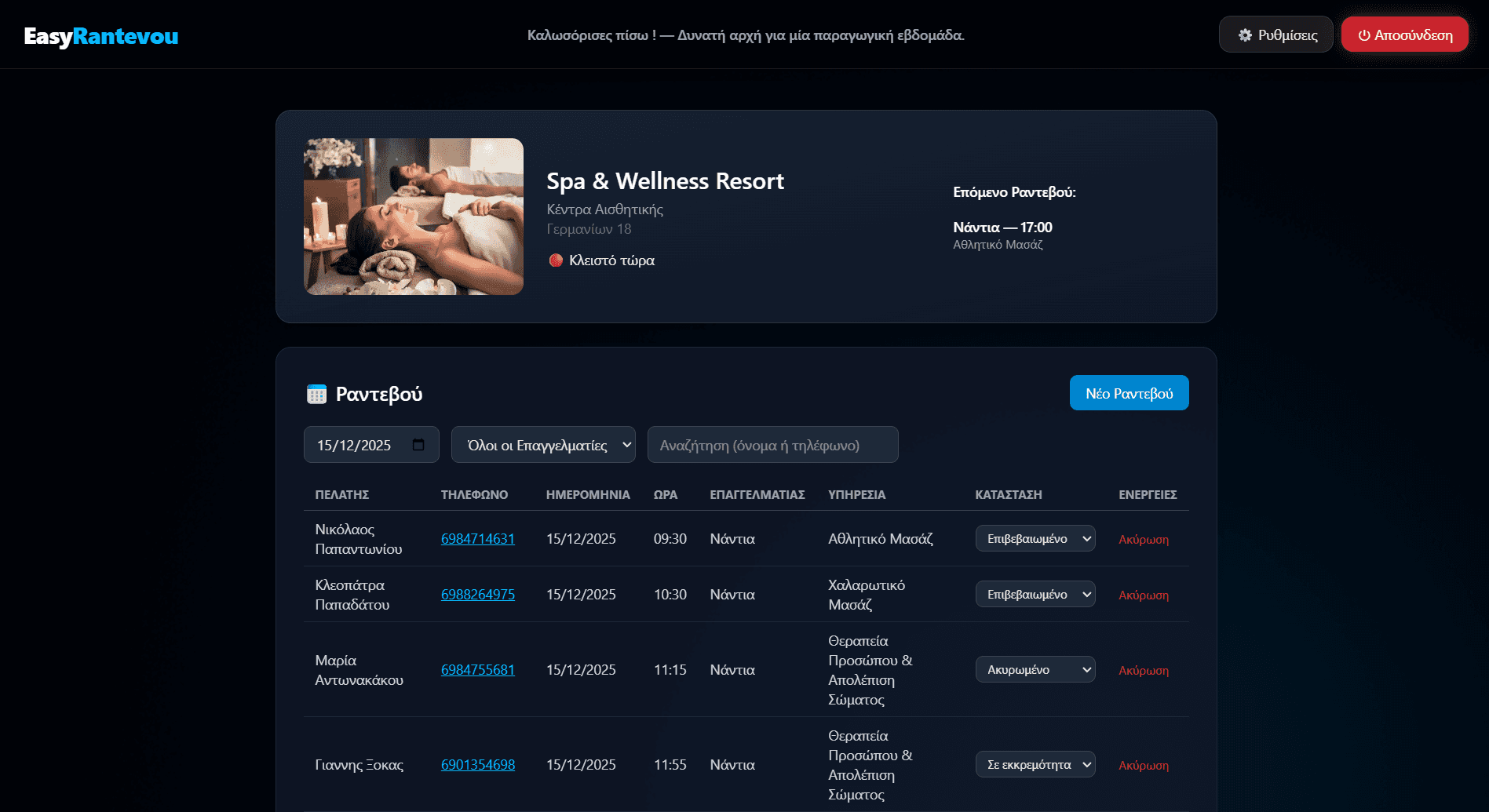
Task: Open the Σε εκκρεμότητα dropdown for Γιαννης Ξοκας
Action: [1035, 764]
